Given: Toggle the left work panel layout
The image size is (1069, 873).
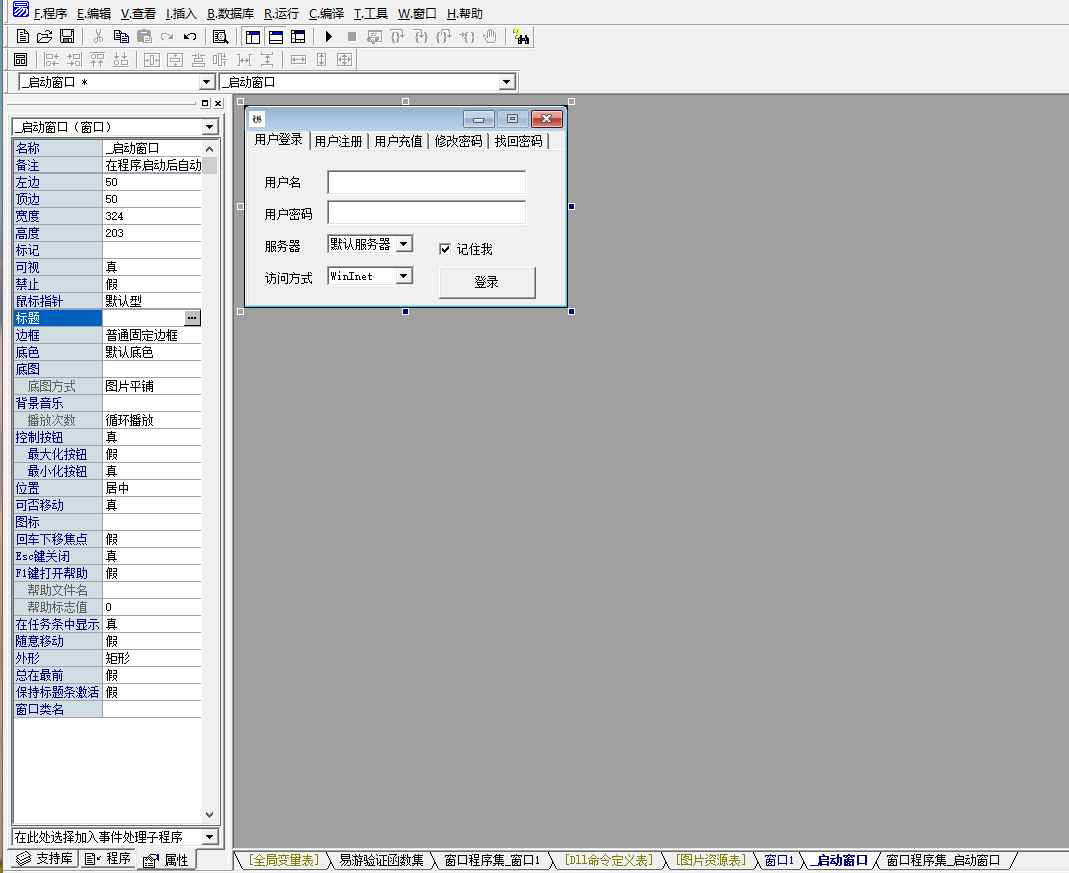Looking at the screenshot, I should tap(253, 37).
